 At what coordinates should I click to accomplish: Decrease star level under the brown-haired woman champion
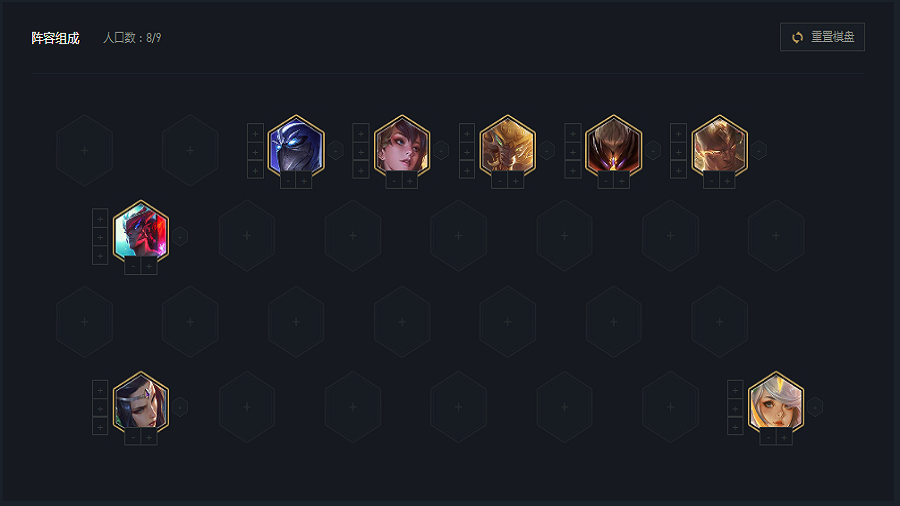394,181
